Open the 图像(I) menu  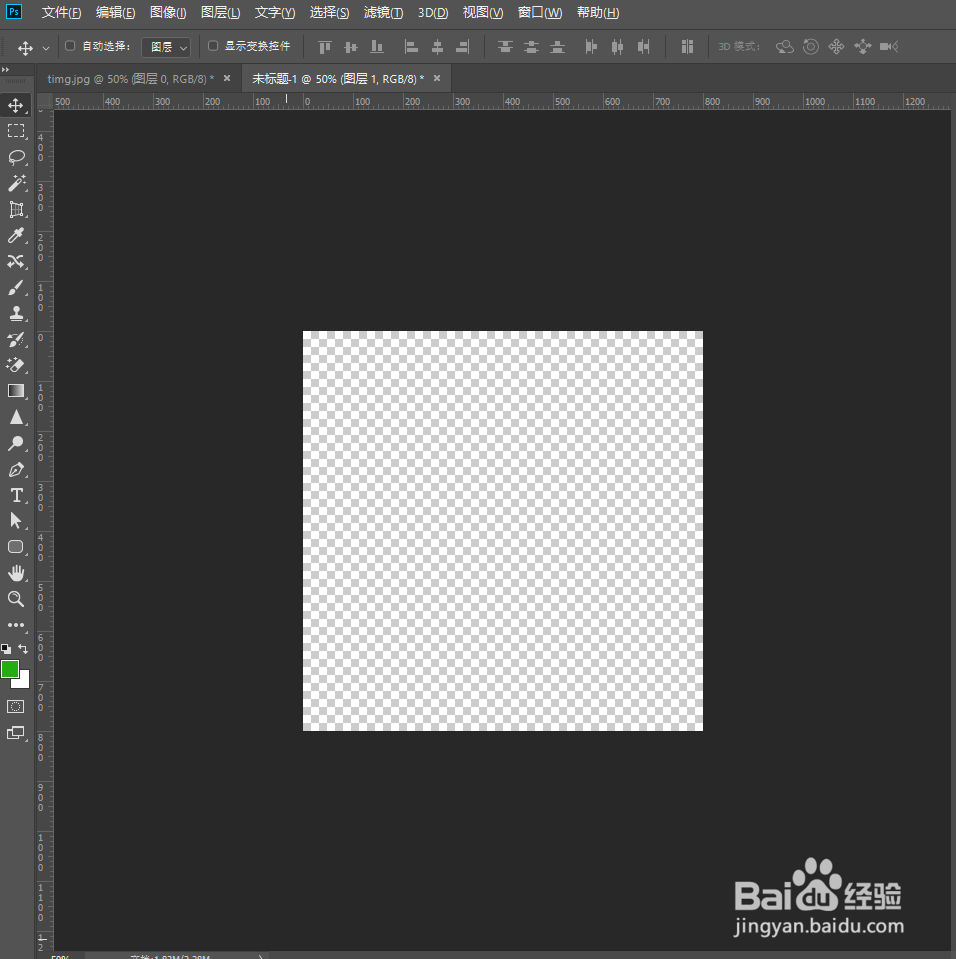(x=168, y=13)
